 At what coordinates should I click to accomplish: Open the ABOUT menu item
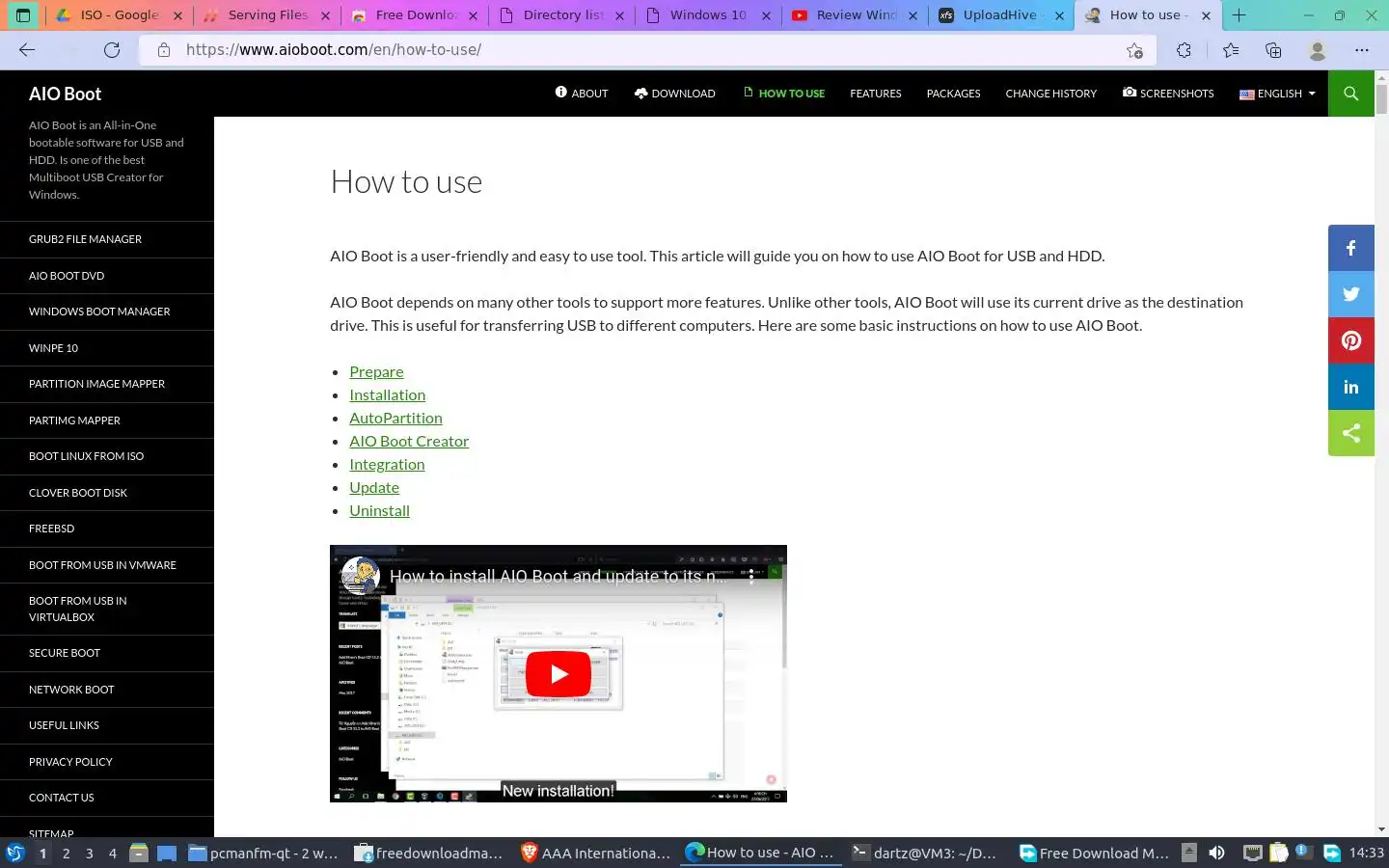coord(582,94)
